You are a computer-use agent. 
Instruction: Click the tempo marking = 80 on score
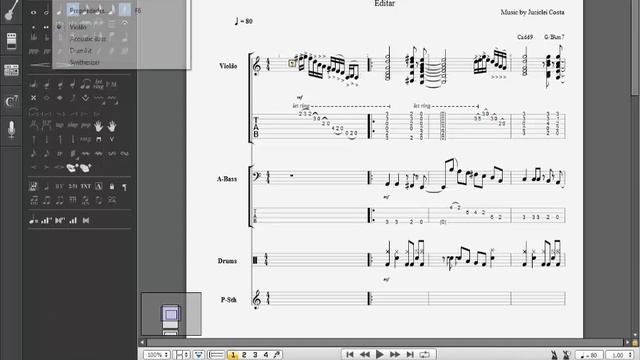[244, 21]
